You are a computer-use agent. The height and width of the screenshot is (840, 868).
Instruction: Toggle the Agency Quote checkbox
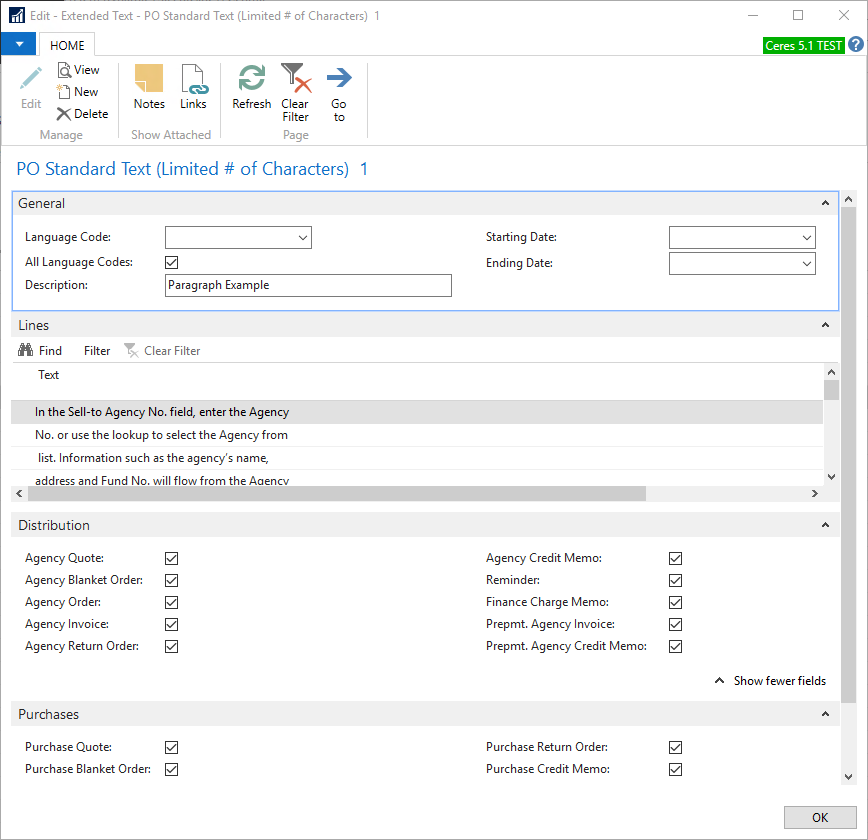point(172,559)
